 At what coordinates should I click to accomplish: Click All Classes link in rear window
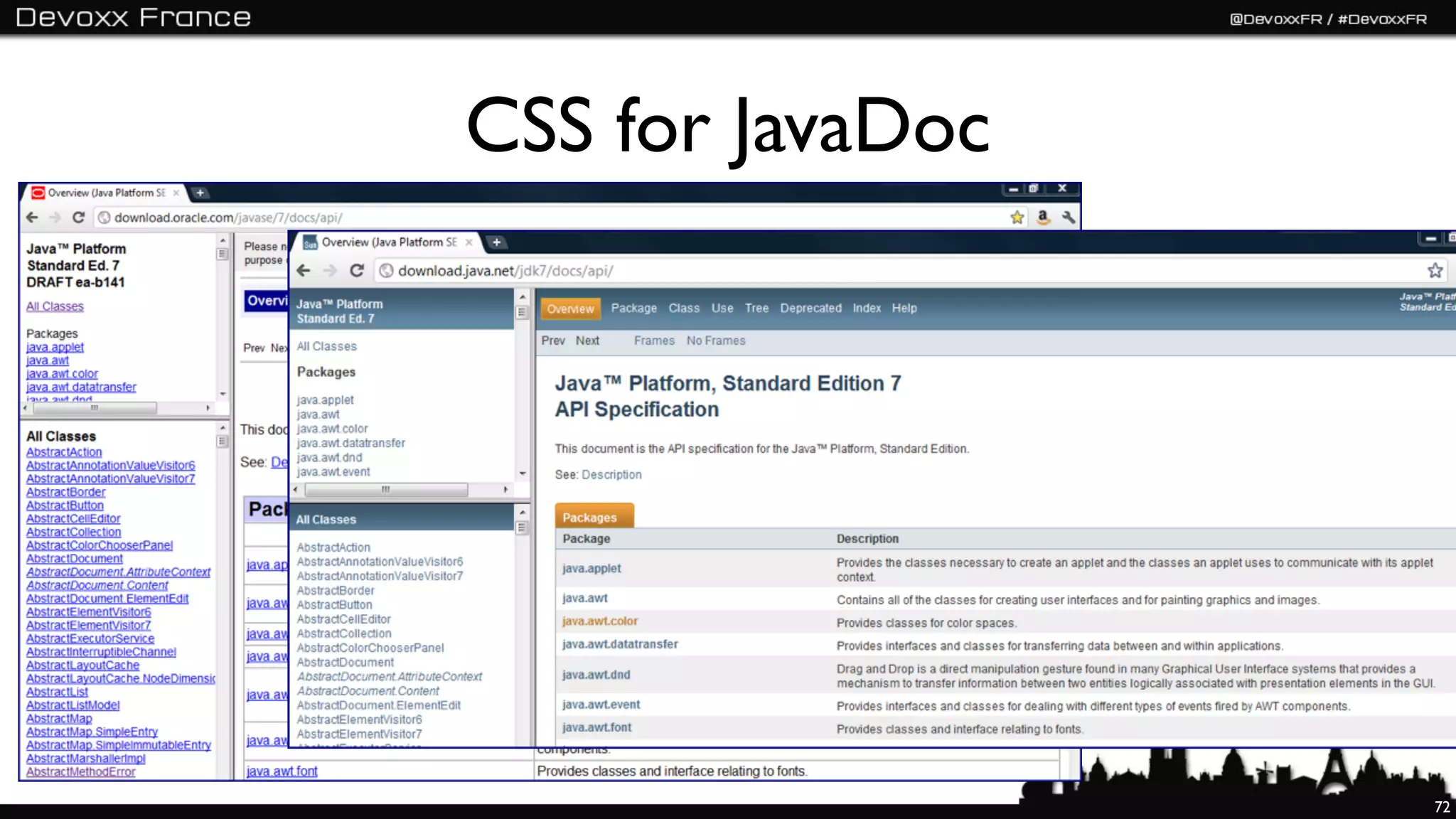[55, 306]
